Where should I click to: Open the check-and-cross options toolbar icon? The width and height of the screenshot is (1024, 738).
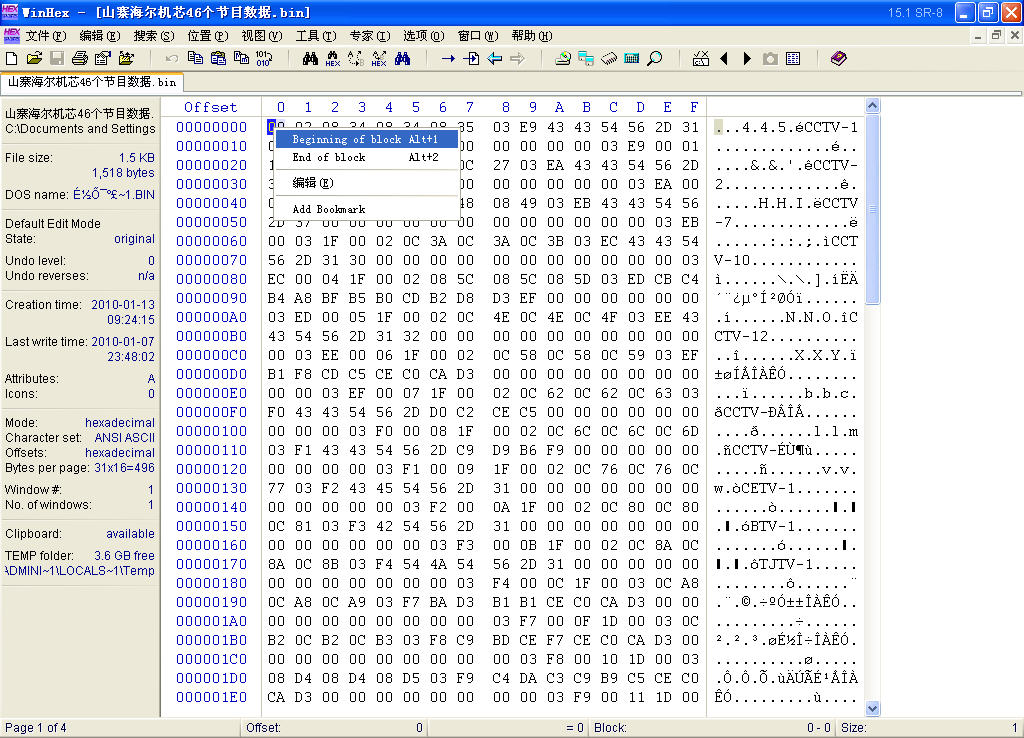click(x=701, y=59)
